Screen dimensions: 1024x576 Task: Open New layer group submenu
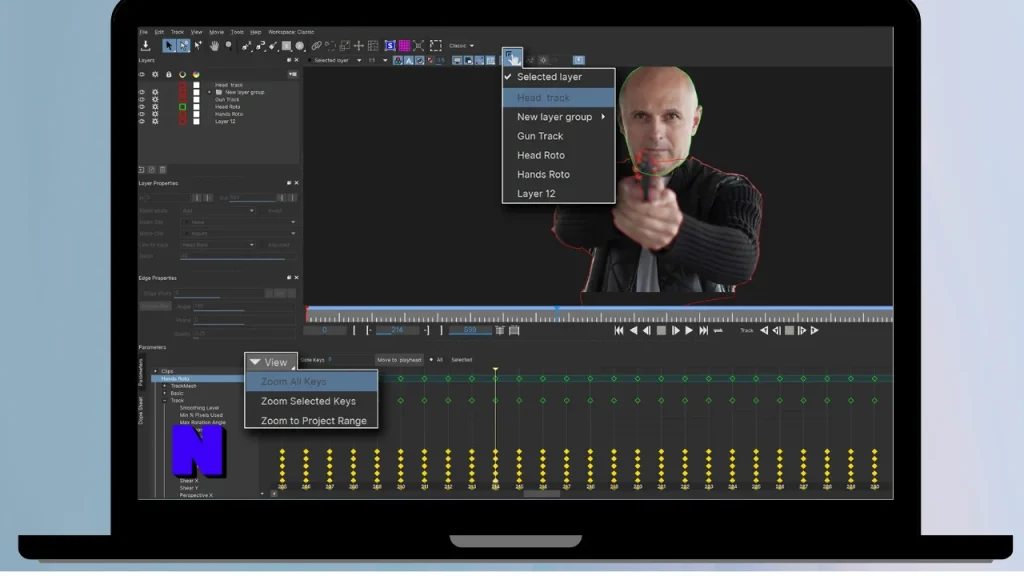(558, 117)
